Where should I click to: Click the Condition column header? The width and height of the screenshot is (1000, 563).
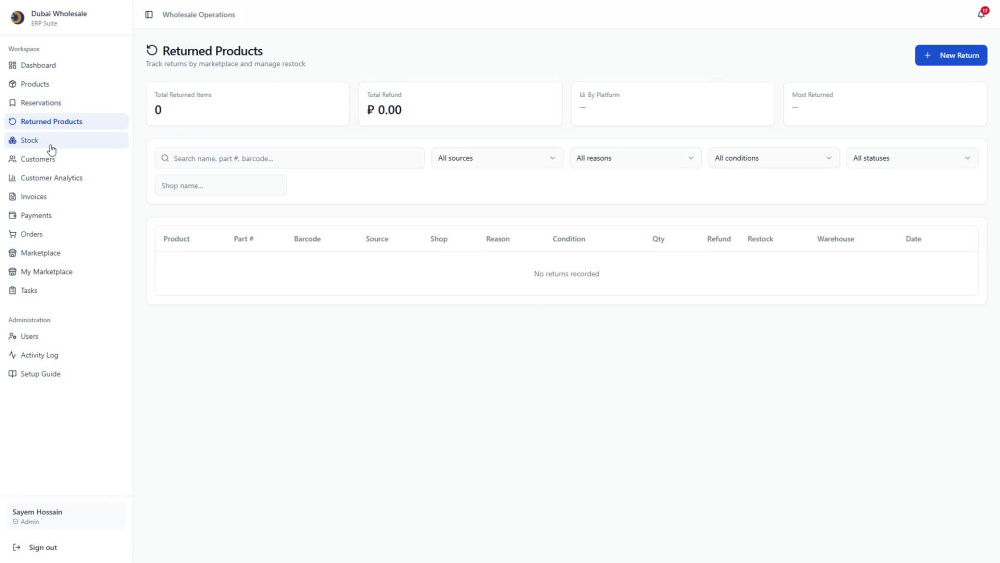click(568, 239)
